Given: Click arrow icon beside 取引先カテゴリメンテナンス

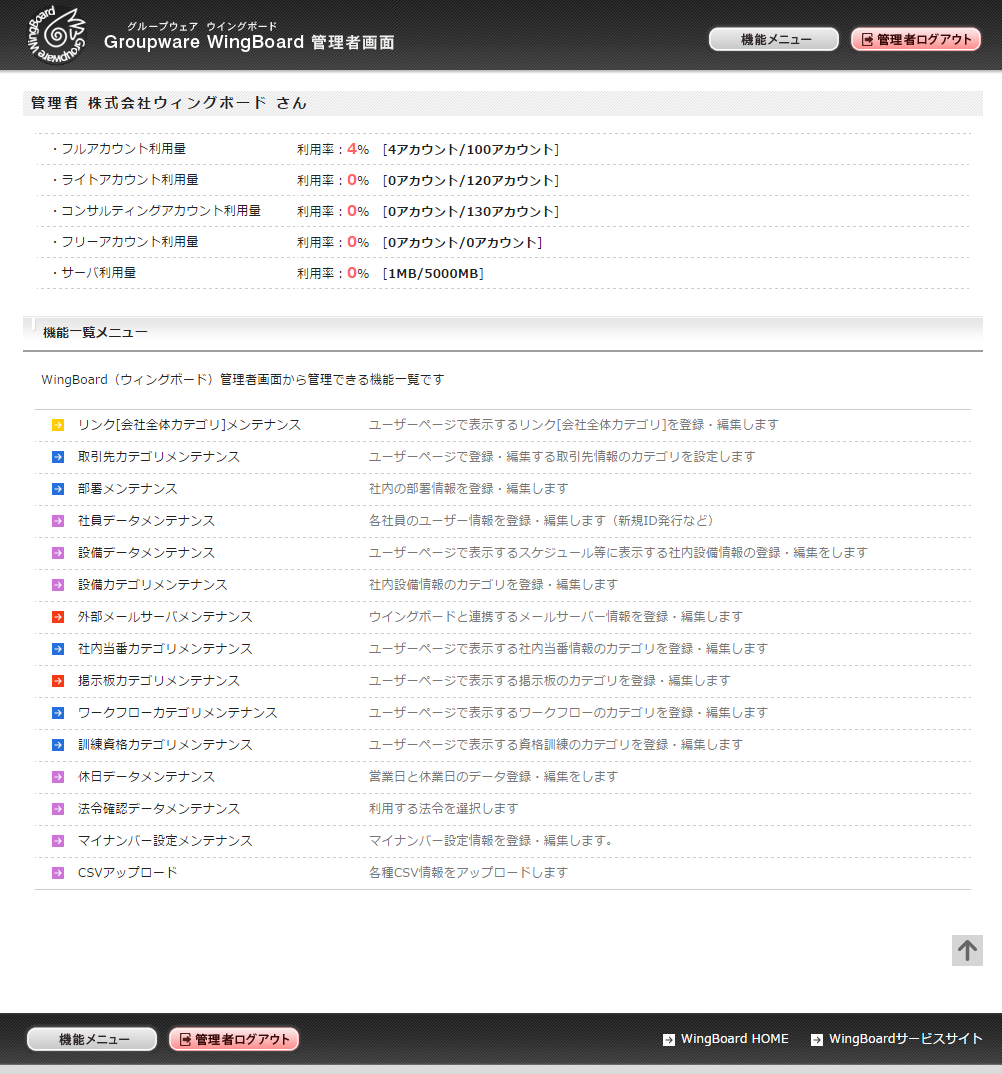Looking at the screenshot, I should (58, 458).
